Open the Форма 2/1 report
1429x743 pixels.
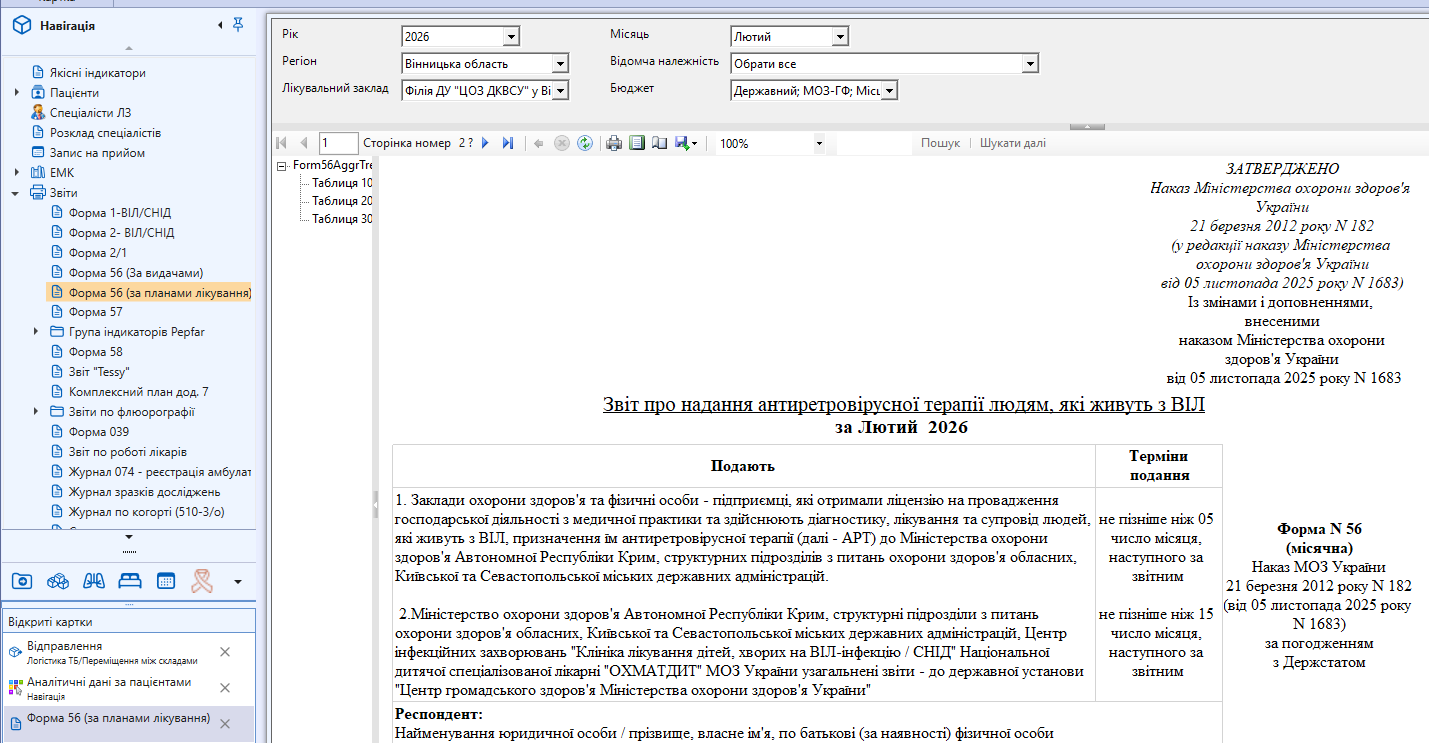96,253
